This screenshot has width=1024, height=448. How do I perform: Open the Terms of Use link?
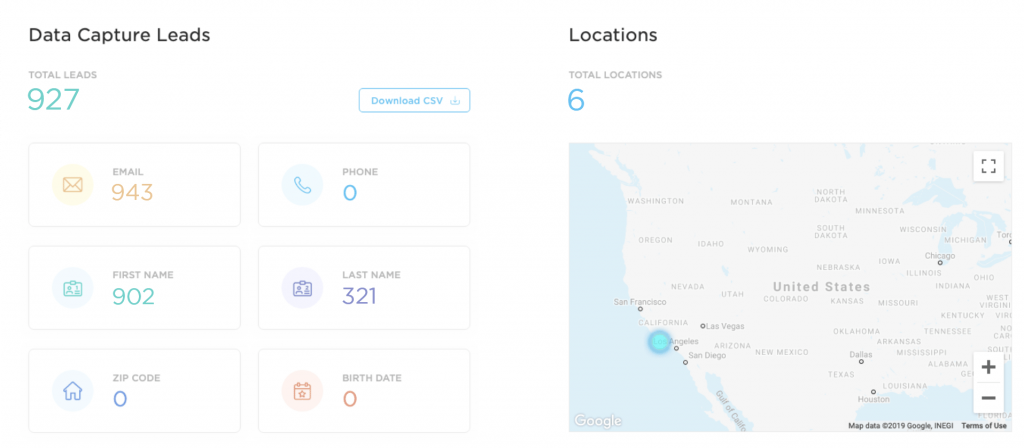tap(984, 426)
